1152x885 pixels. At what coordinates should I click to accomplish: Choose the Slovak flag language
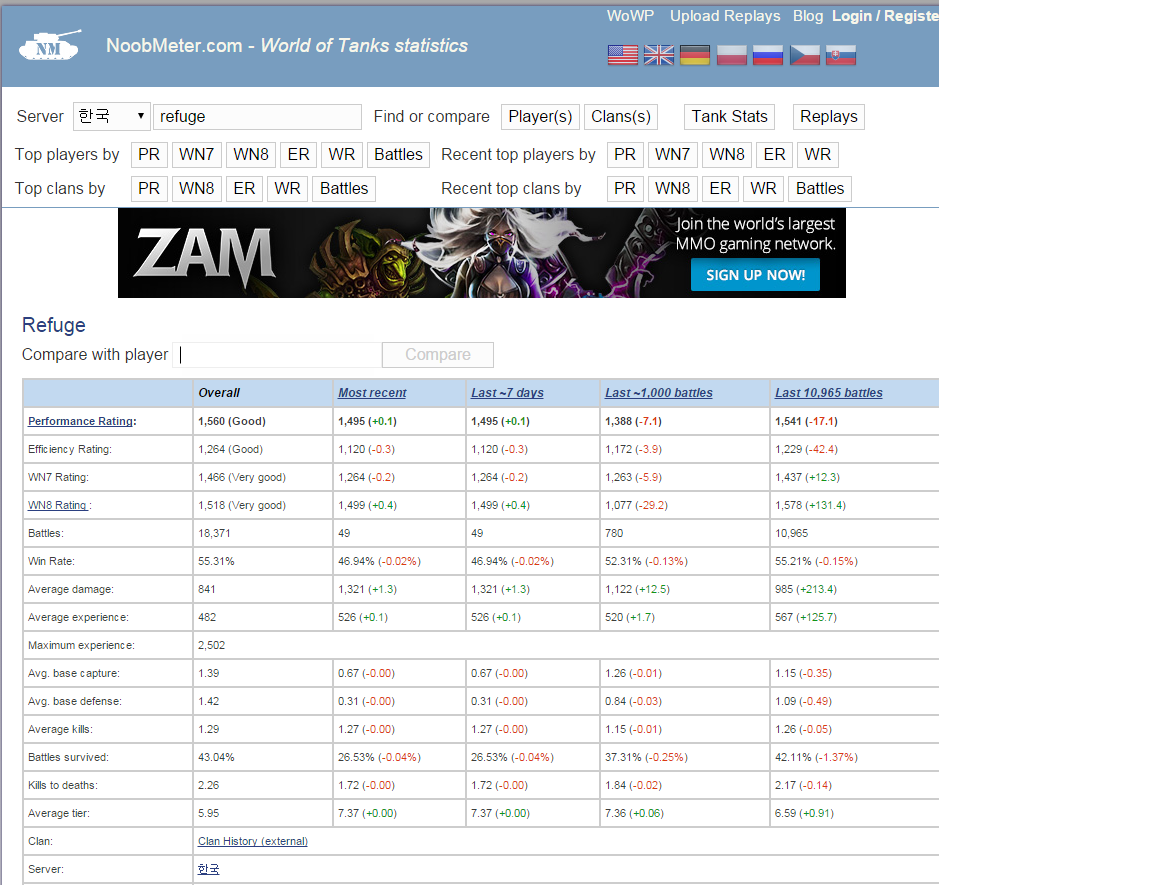(840, 55)
